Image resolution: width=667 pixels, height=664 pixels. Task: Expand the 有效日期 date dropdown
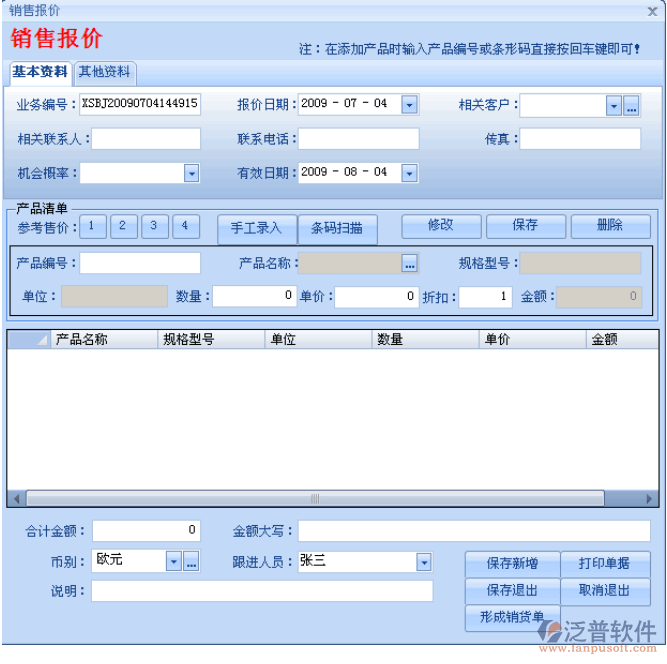pos(409,173)
